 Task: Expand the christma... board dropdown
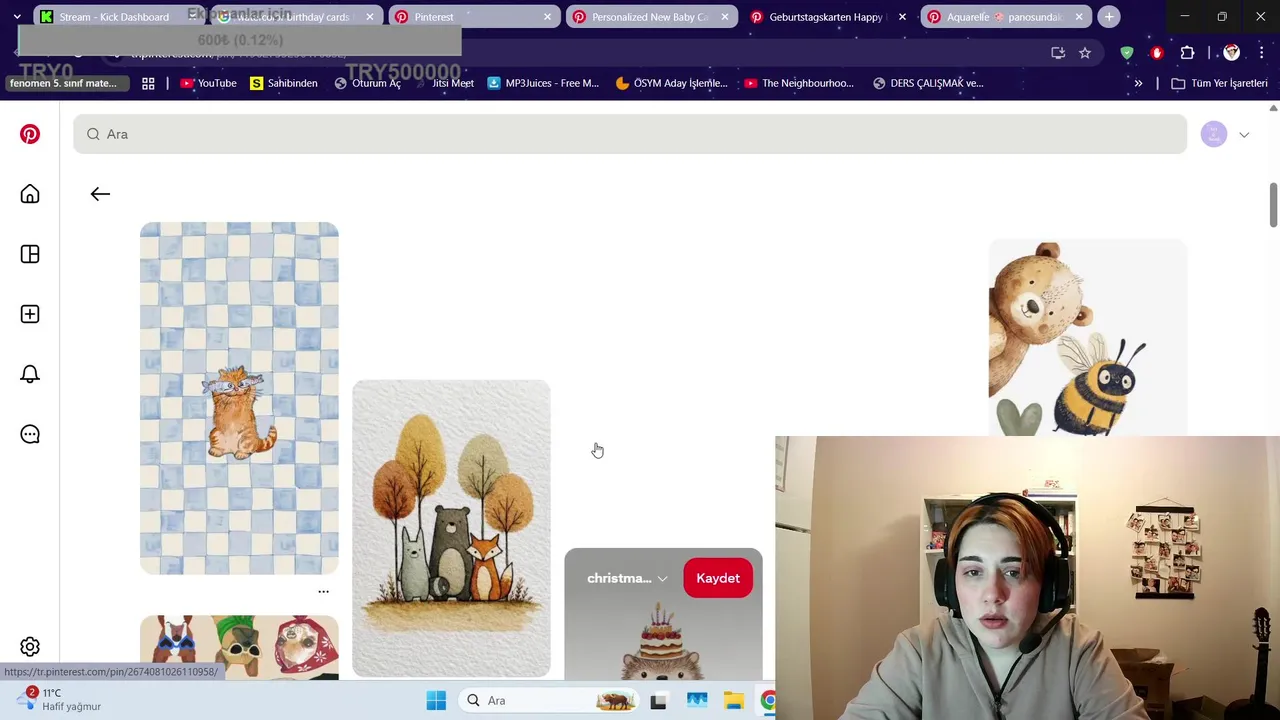point(627,578)
